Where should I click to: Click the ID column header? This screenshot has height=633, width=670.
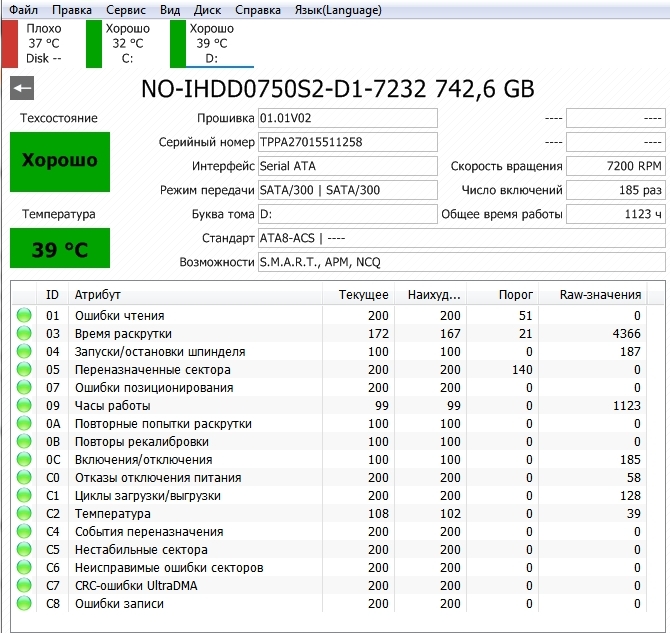[x=53, y=294]
